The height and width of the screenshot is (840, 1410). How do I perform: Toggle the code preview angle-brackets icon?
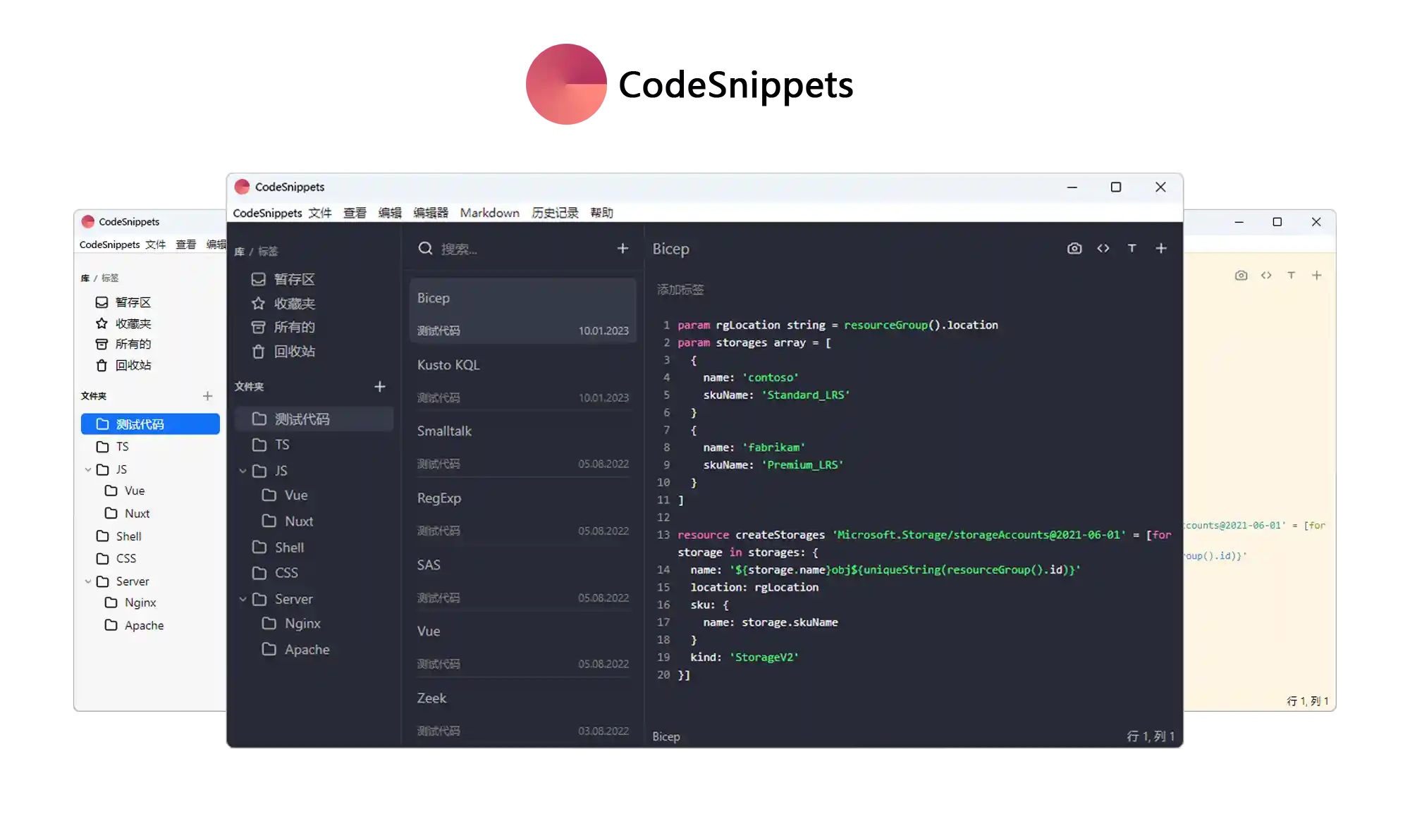pos(1103,248)
